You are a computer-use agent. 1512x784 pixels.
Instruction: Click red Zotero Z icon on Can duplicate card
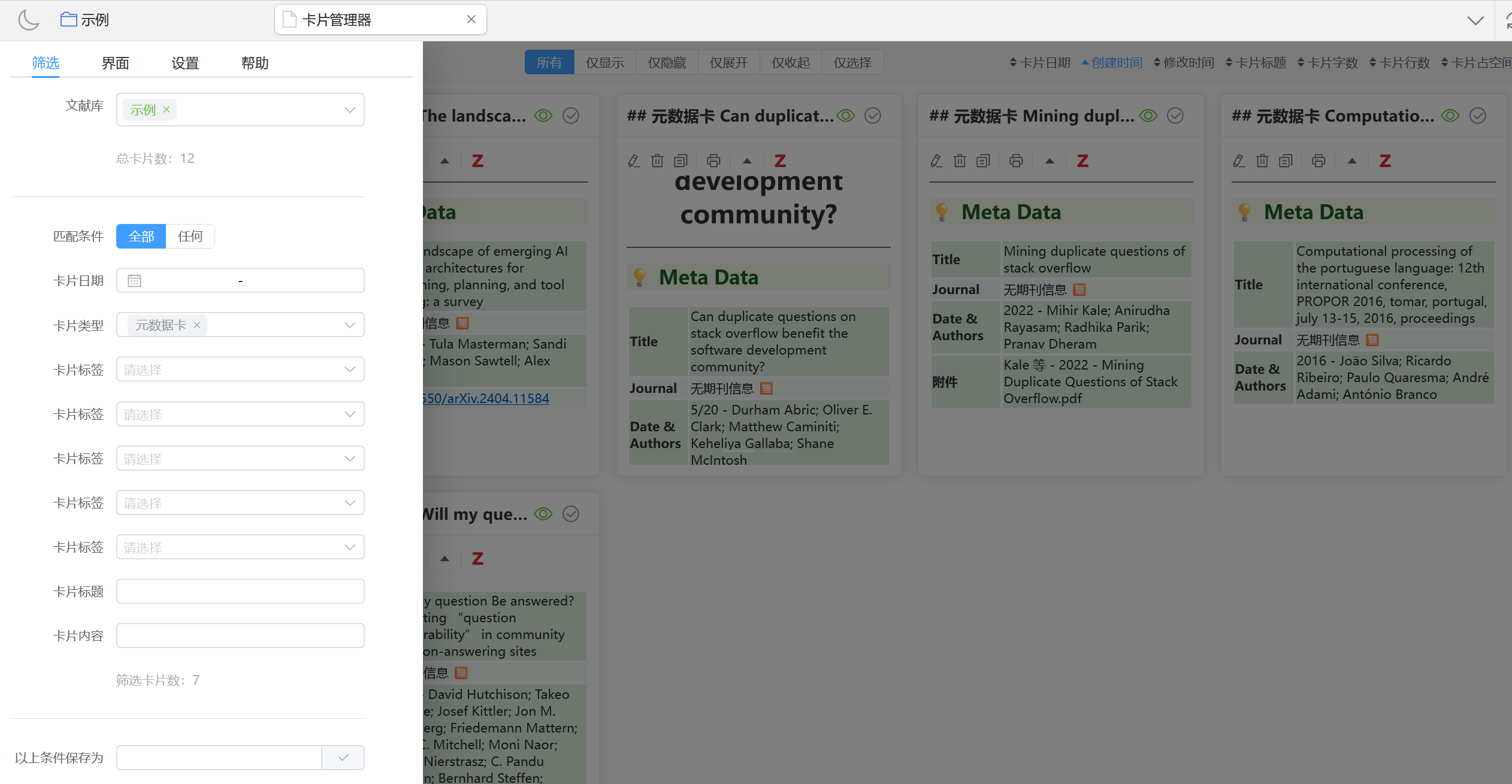click(780, 161)
